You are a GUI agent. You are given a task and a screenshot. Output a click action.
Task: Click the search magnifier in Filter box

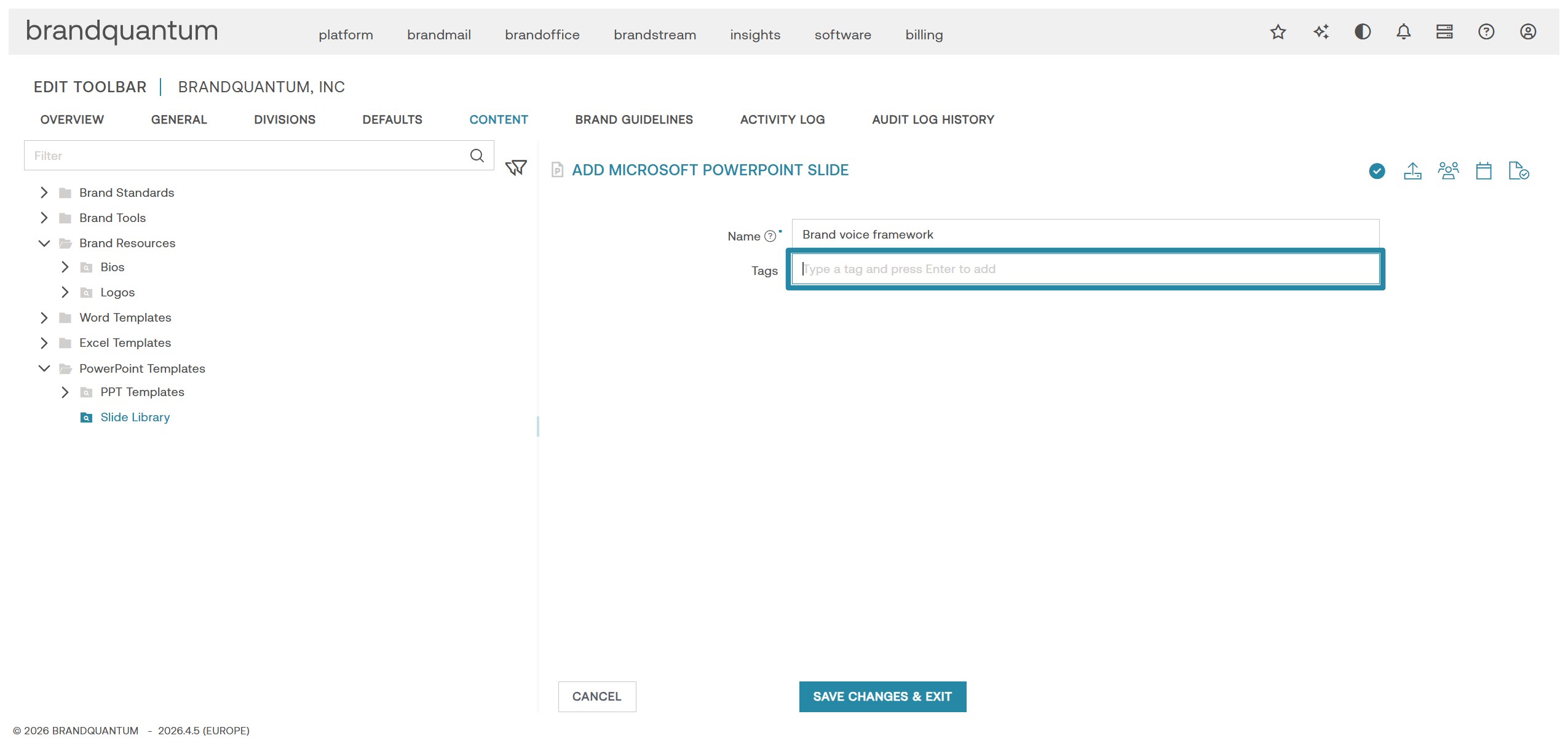tap(477, 156)
